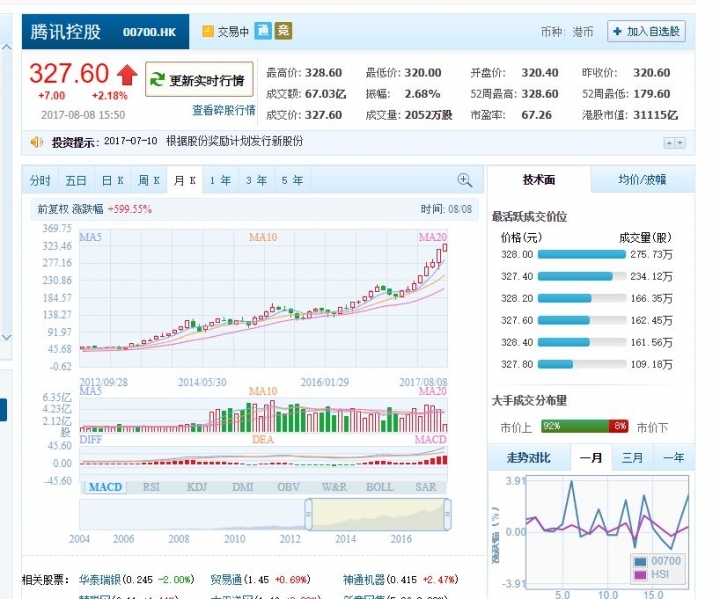Open the 技术面 panel tab
This screenshot has height=599, width=720.
(x=539, y=180)
